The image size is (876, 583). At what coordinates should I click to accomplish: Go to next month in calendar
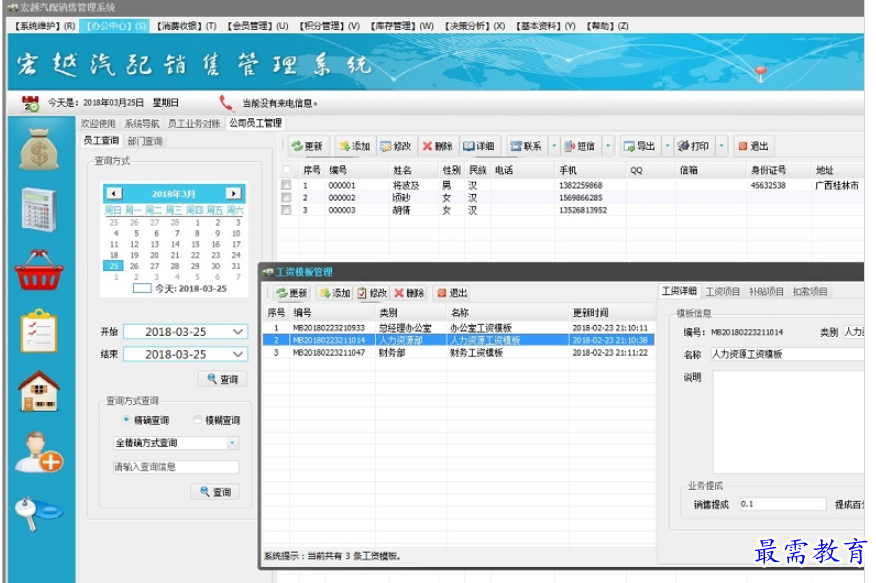point(234,193)
